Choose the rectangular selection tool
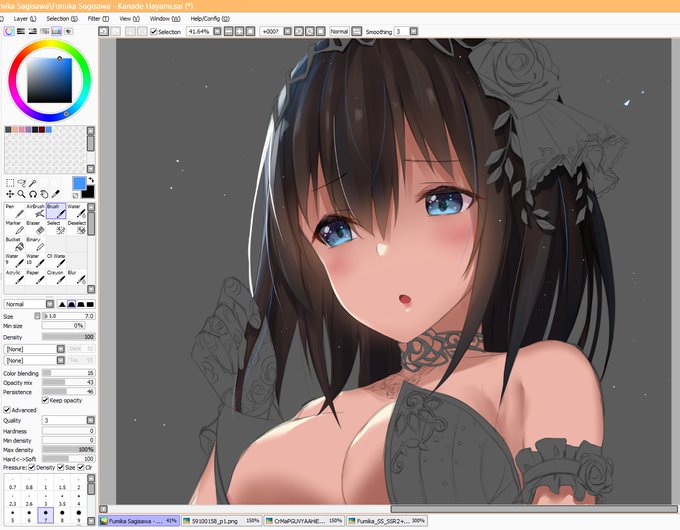 pos(10,183)
